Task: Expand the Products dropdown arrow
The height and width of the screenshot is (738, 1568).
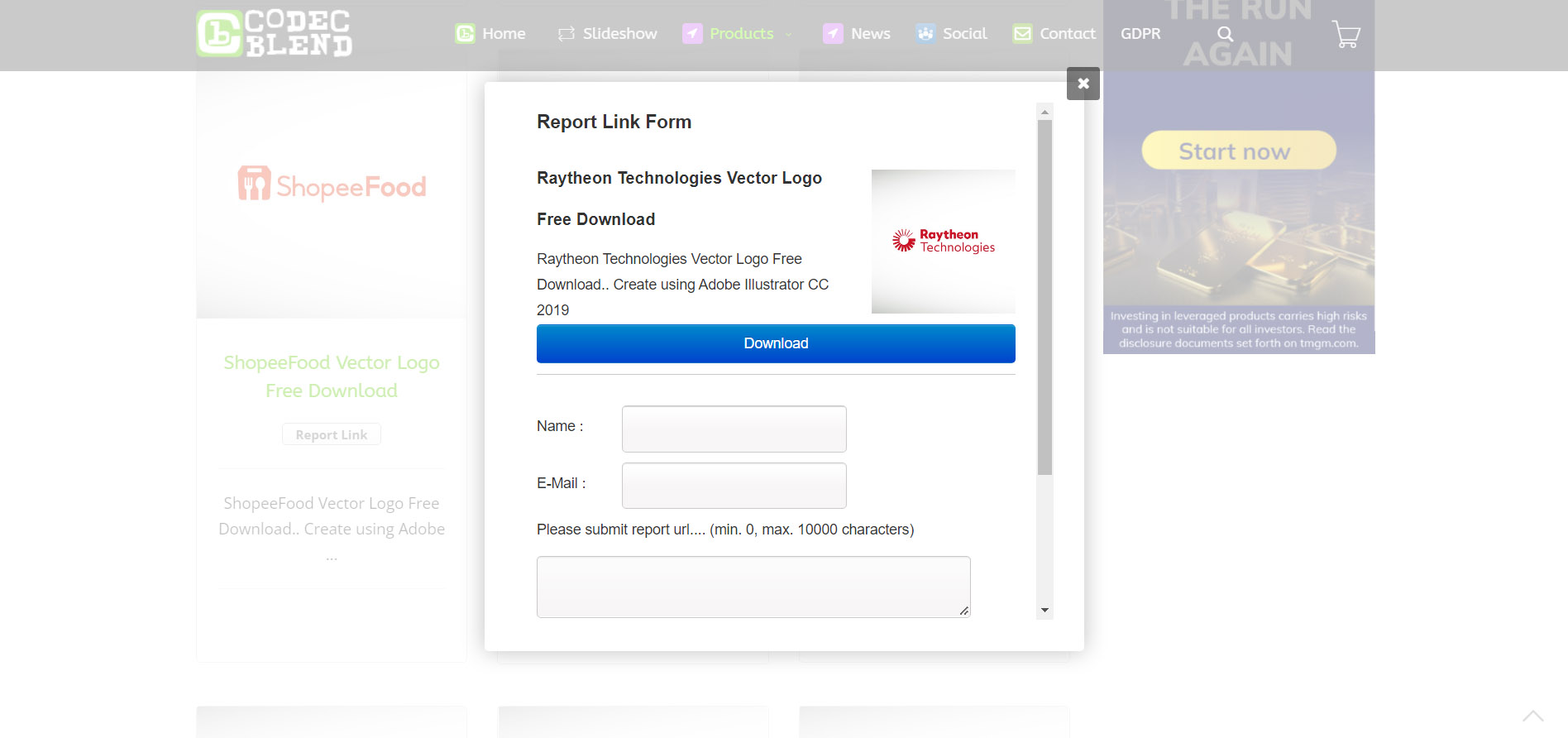Action: [x=788, y=35]
